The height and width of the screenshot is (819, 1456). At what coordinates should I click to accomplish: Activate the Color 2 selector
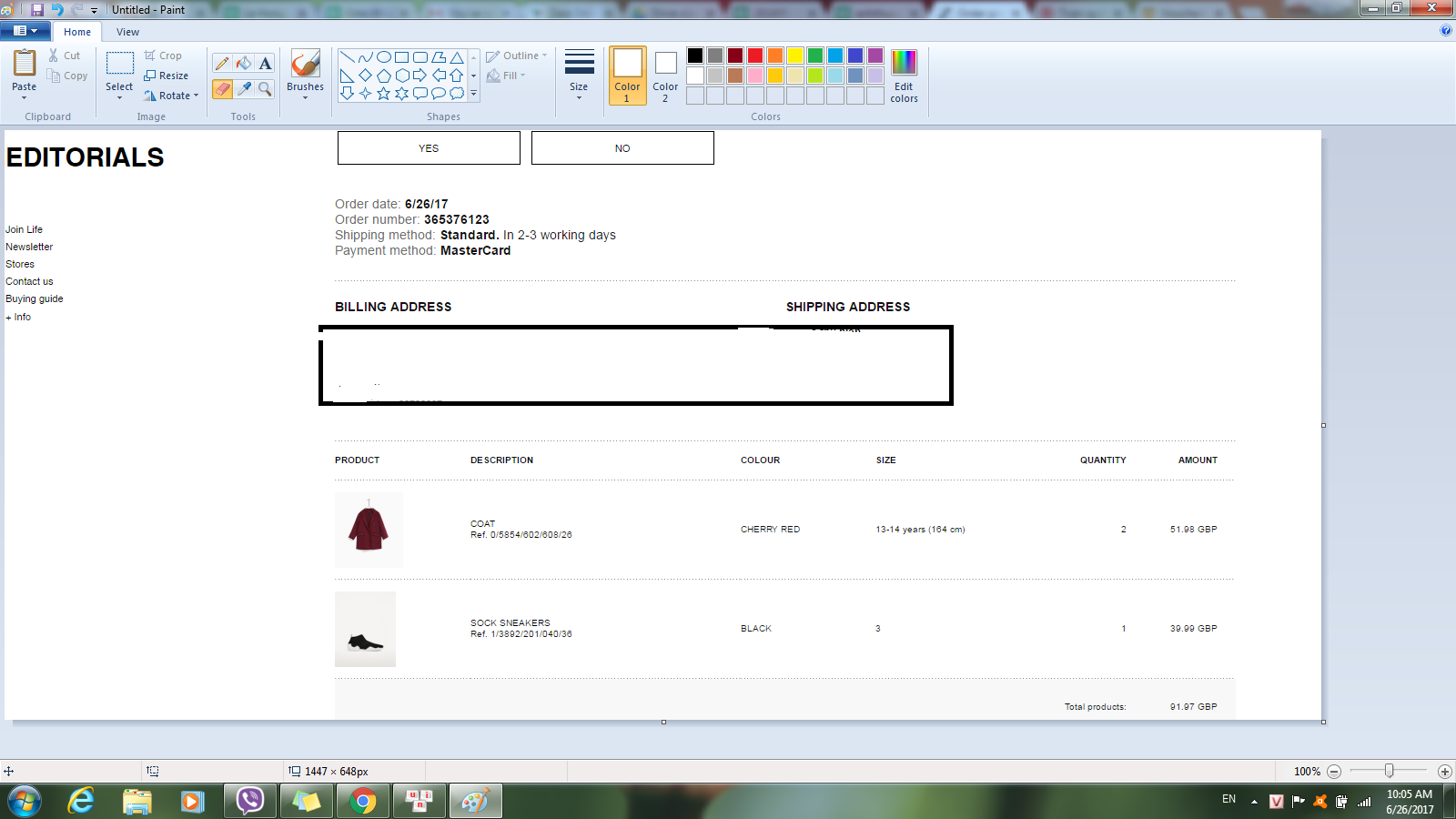point(665,75)
